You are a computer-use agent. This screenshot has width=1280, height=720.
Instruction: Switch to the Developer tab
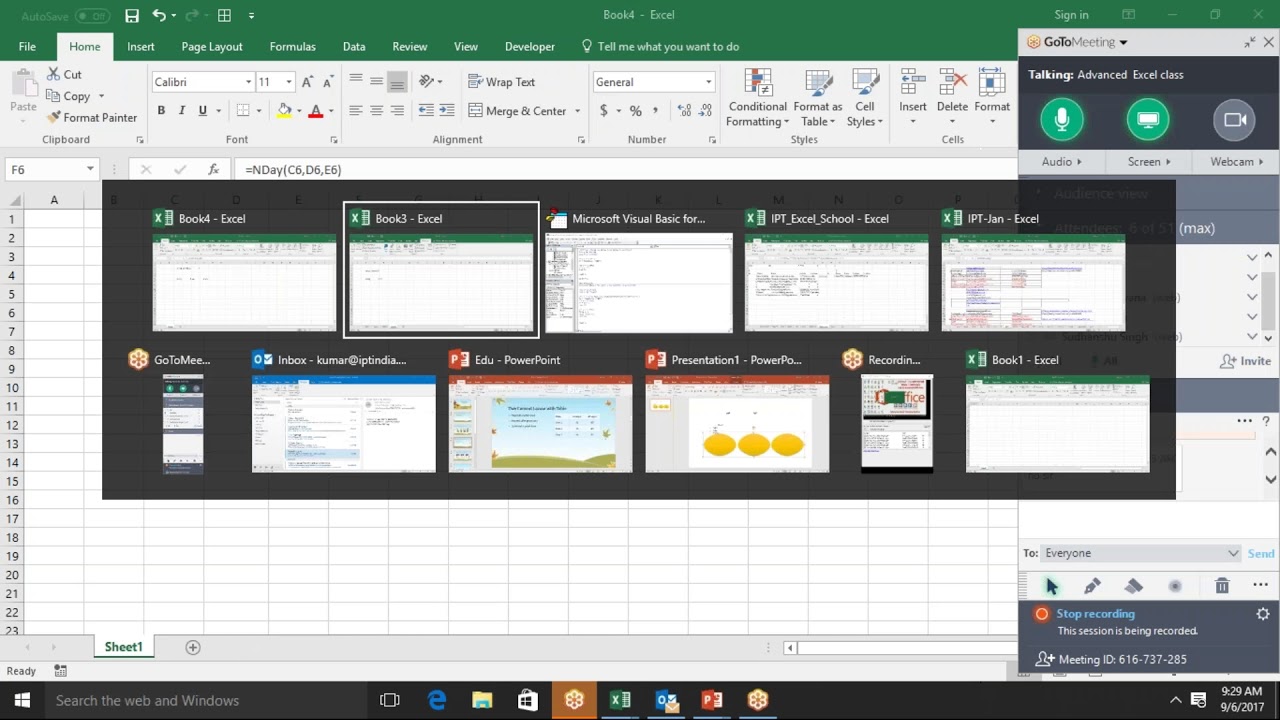(530, 46)
